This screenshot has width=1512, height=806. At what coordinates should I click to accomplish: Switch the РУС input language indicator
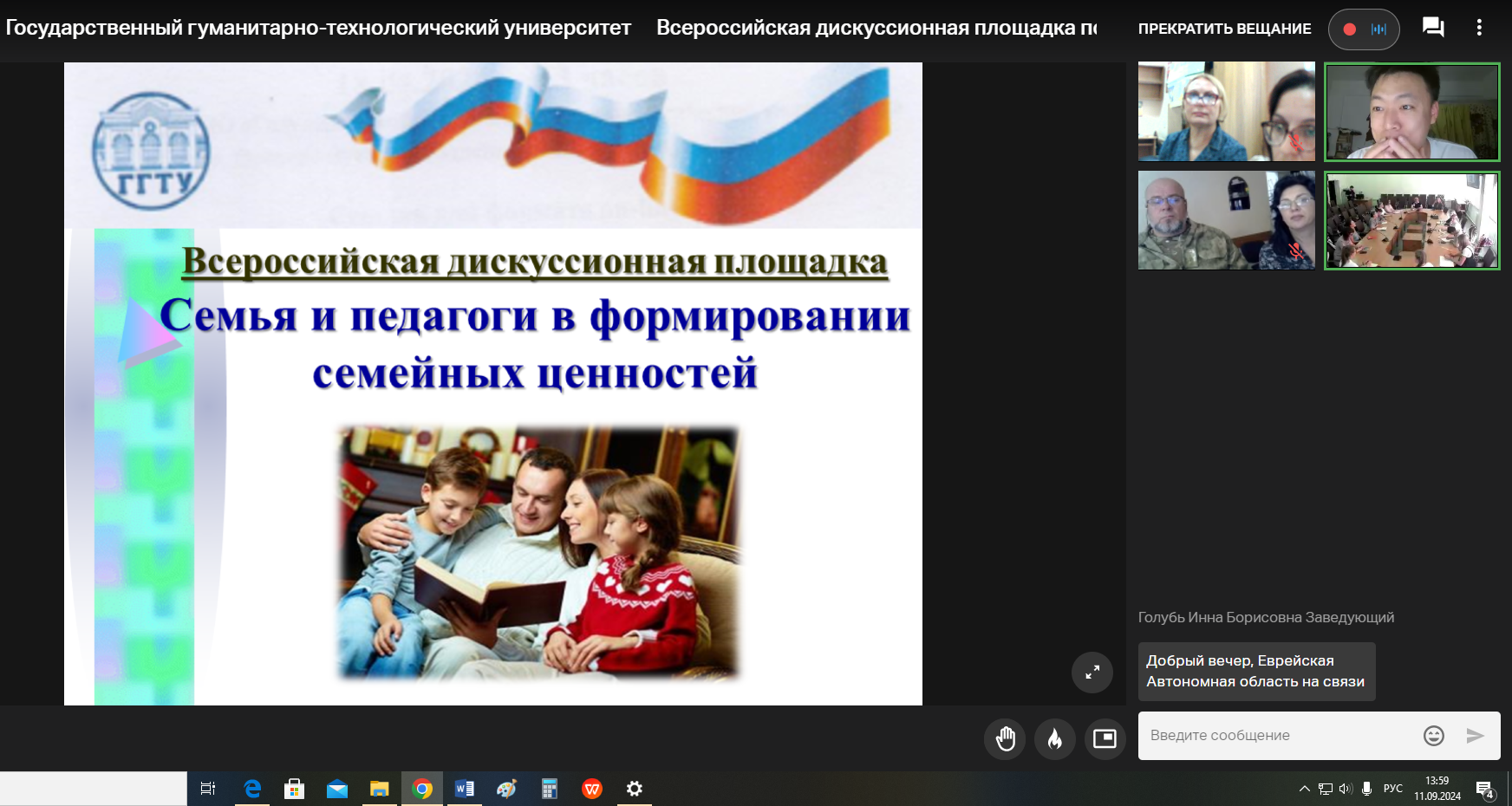[1392, 789]
